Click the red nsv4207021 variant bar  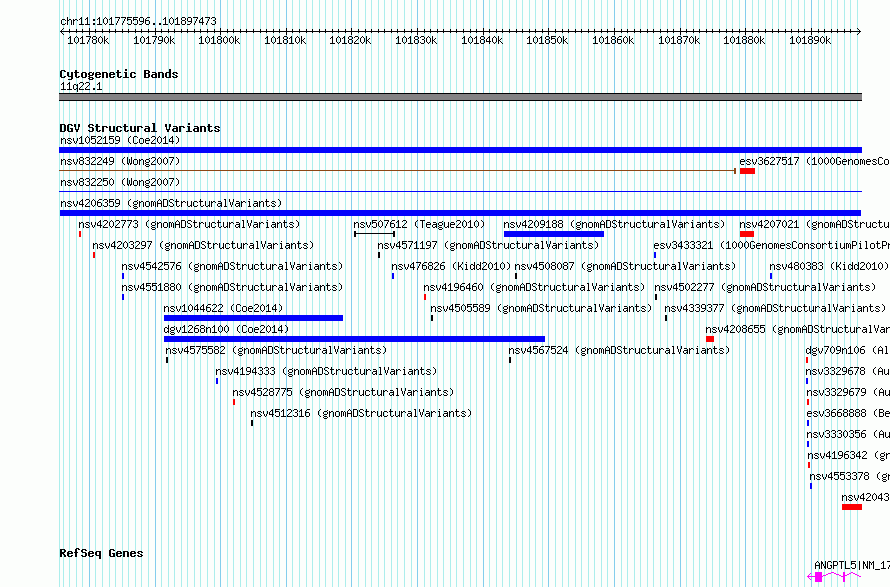coord(746,234)
